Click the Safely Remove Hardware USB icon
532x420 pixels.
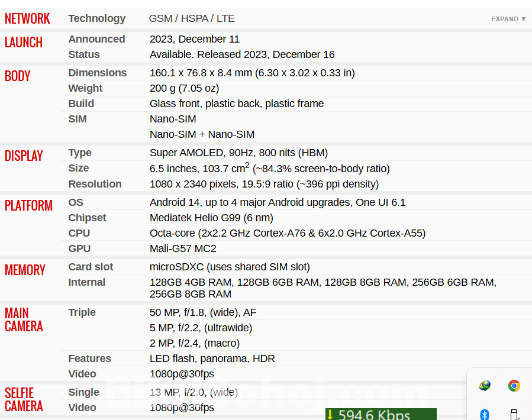[514, 415]
